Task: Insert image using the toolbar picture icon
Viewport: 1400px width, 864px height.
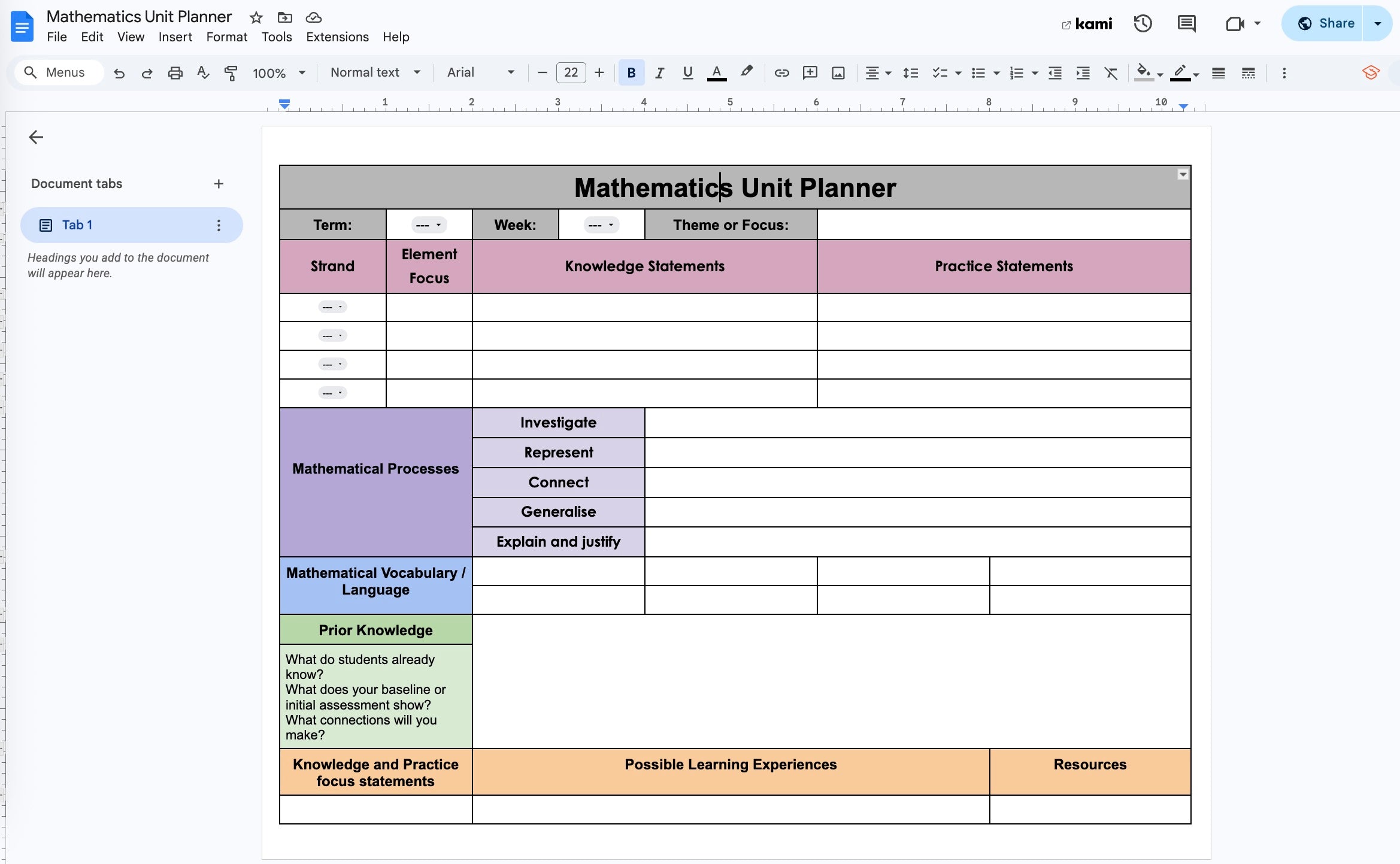Action: (838, 73)
